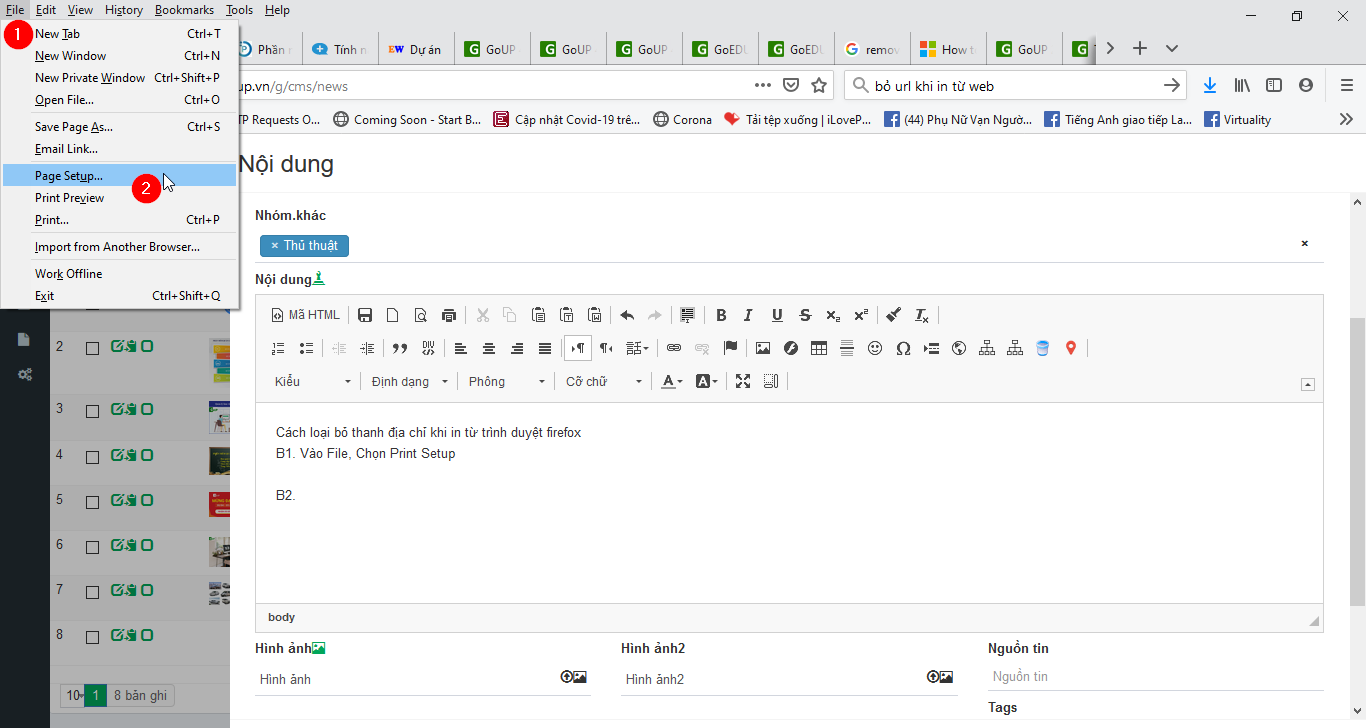Insert a smiley emoticon

pyautogui.click(x=875, y=348)
